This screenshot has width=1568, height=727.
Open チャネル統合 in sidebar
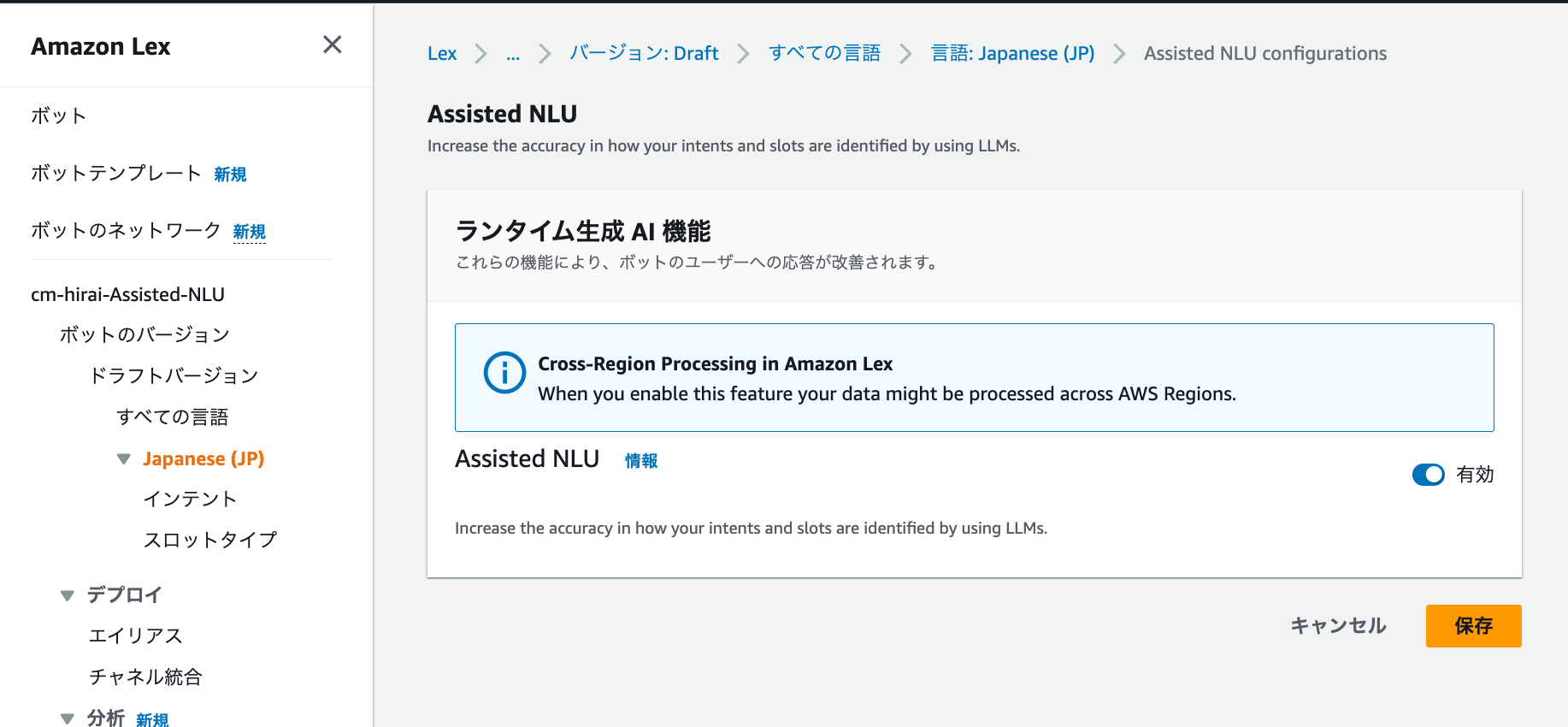pos(145,677)
